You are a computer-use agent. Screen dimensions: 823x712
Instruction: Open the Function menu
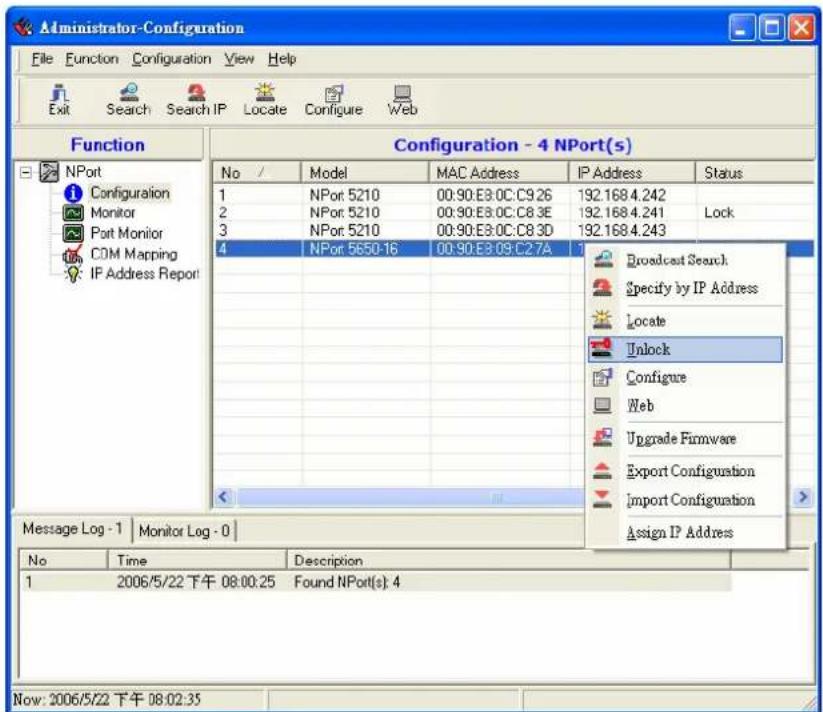pyautogui.click(x=92, y=59)
